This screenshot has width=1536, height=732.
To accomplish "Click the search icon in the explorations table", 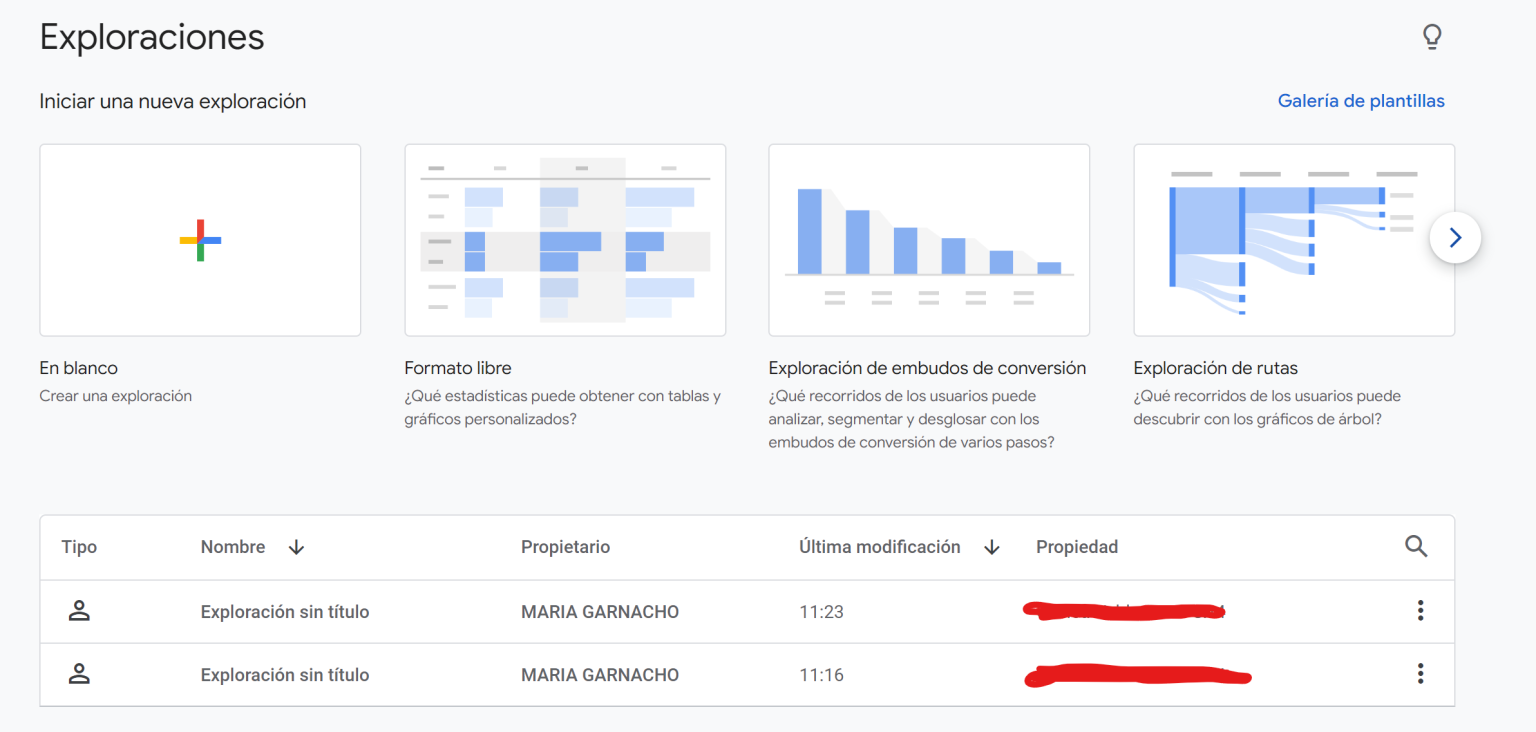I will [1416, 546].
